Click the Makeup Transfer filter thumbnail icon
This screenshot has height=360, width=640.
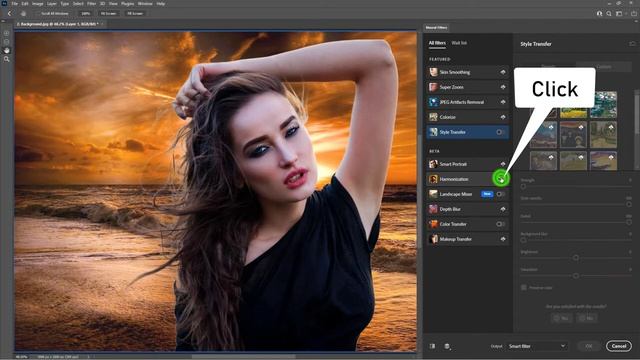433,239
